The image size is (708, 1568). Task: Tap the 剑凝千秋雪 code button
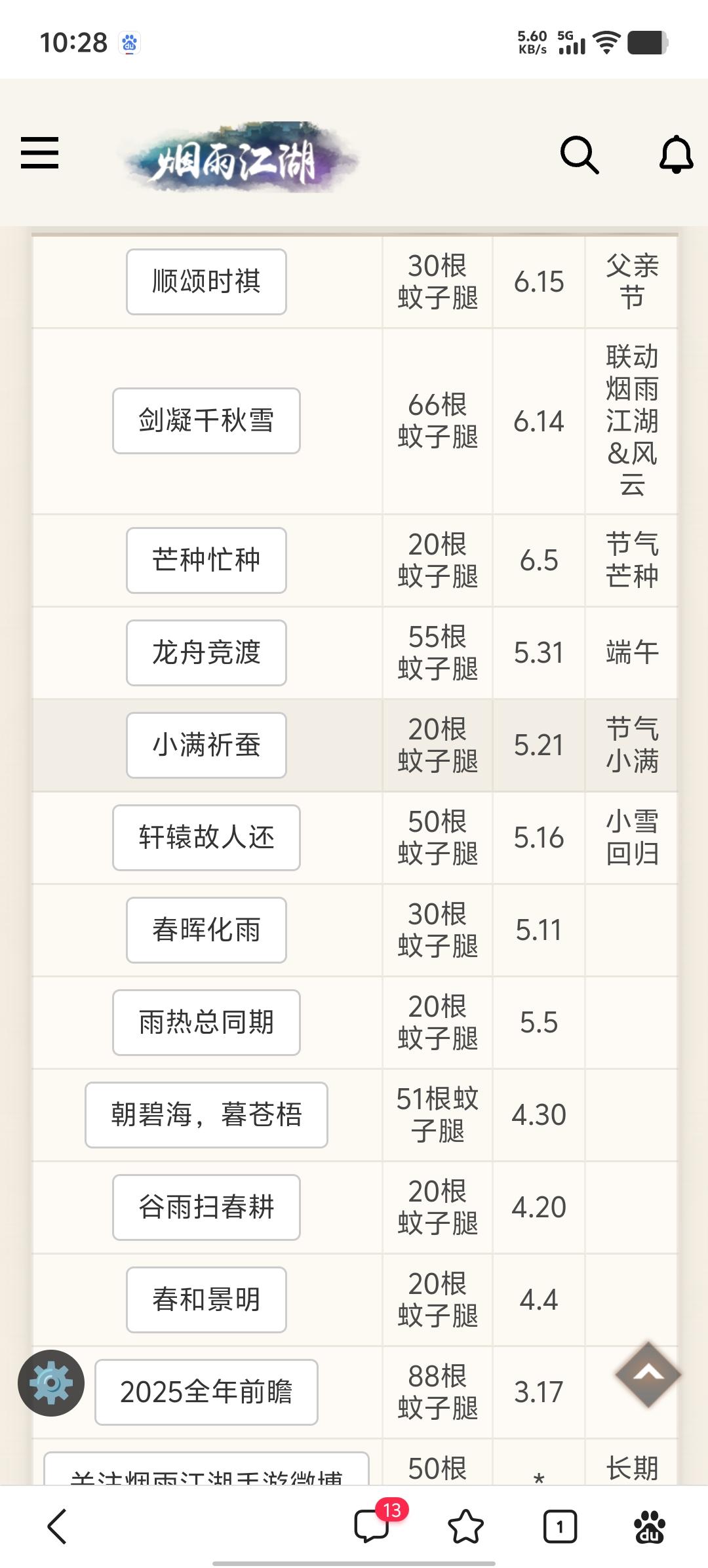pyautogui.click(x=206, y=421)
